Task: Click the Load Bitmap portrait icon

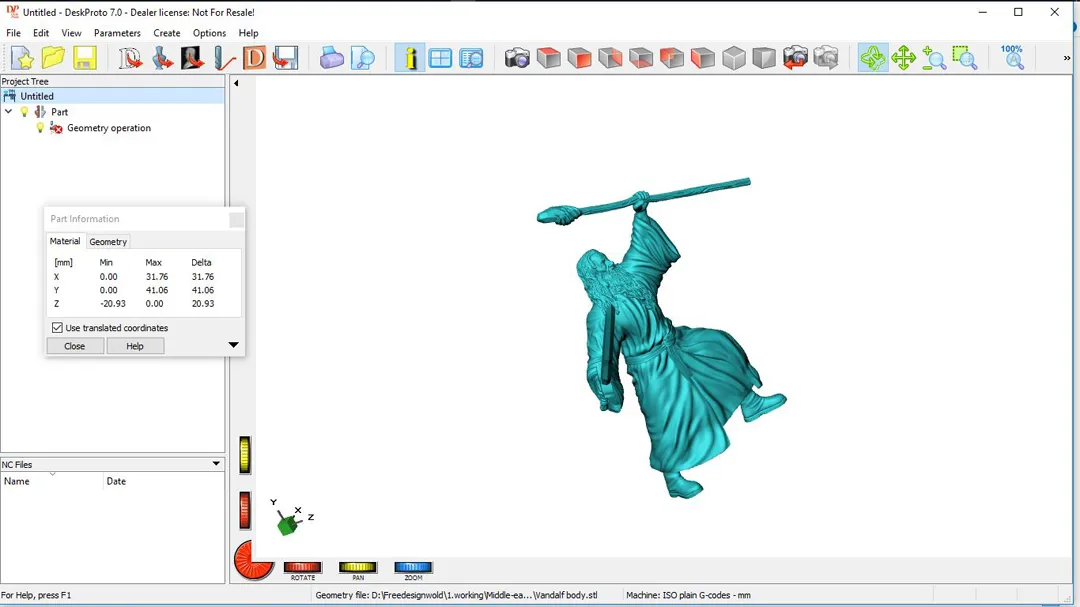Action: click(x=193, y=58)
